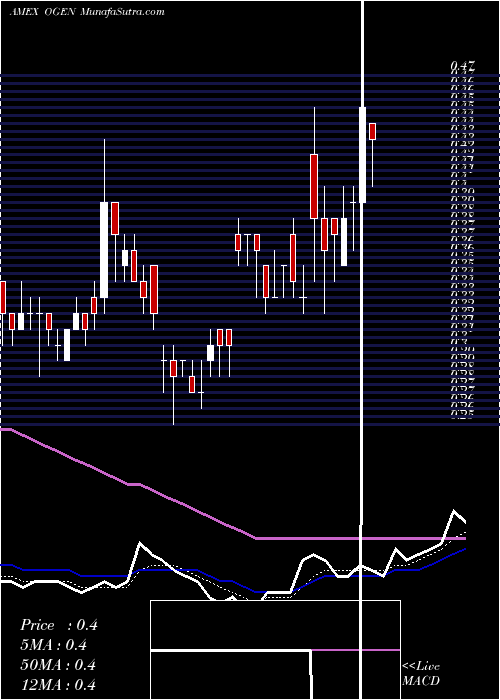Select the tall white candlestick before the last candle

tap(362, 155)
